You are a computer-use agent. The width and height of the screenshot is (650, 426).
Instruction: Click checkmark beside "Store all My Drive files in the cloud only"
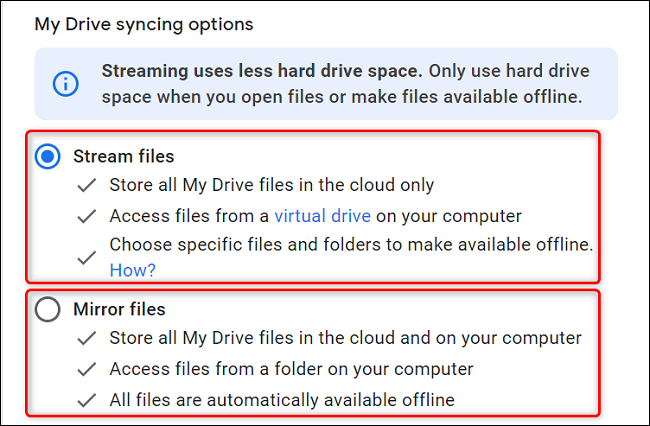(88, 186)
